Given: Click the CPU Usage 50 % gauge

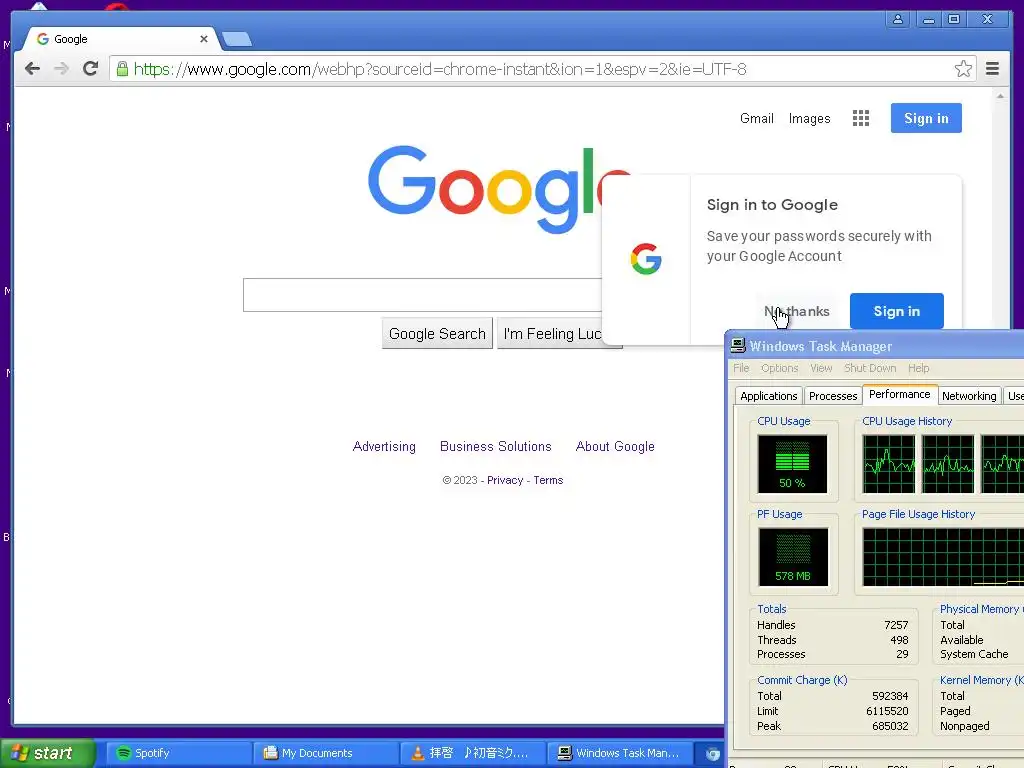Looking at the screenshot, I should pos(792,464).
